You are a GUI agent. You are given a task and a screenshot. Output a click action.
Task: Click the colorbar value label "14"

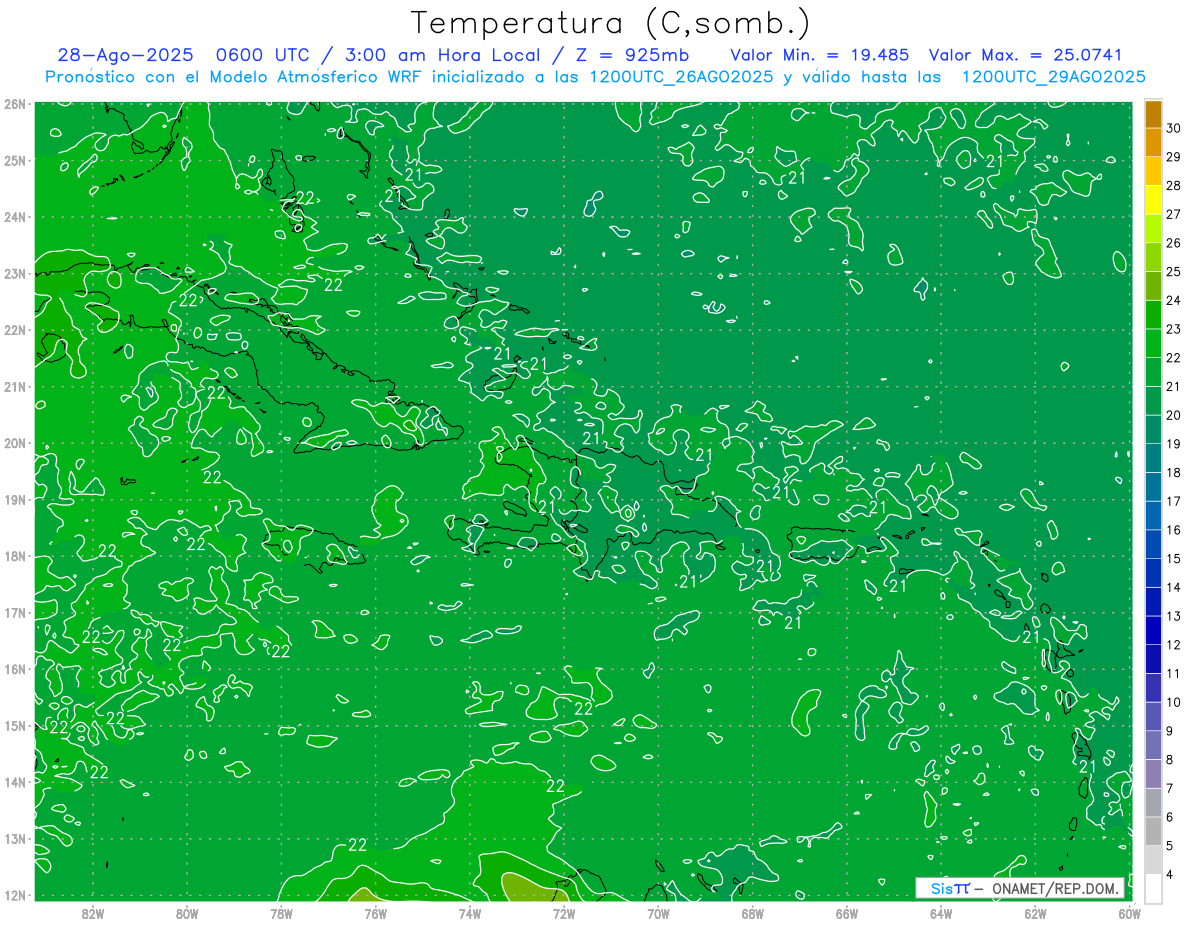click(x=1173, y=587)
